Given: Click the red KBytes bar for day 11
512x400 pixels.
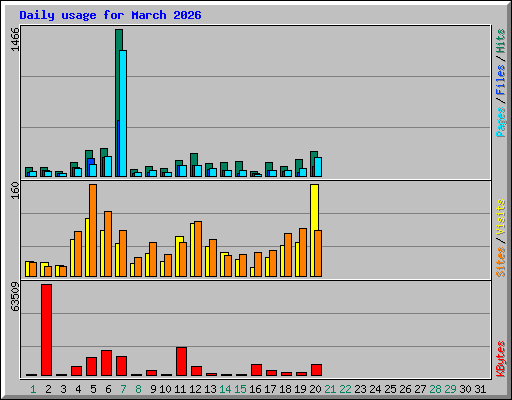Looking at the screenshot, I should [181, 362].
